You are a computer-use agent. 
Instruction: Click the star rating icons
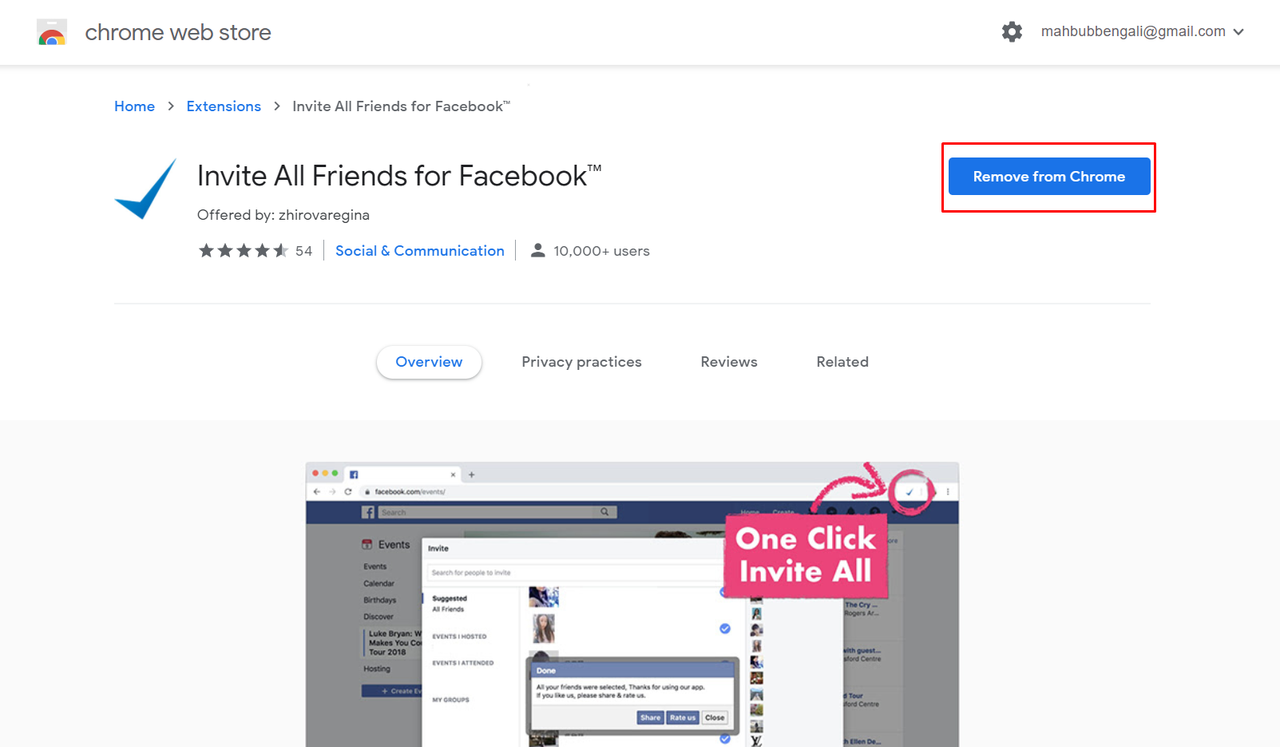click(243, 251)
